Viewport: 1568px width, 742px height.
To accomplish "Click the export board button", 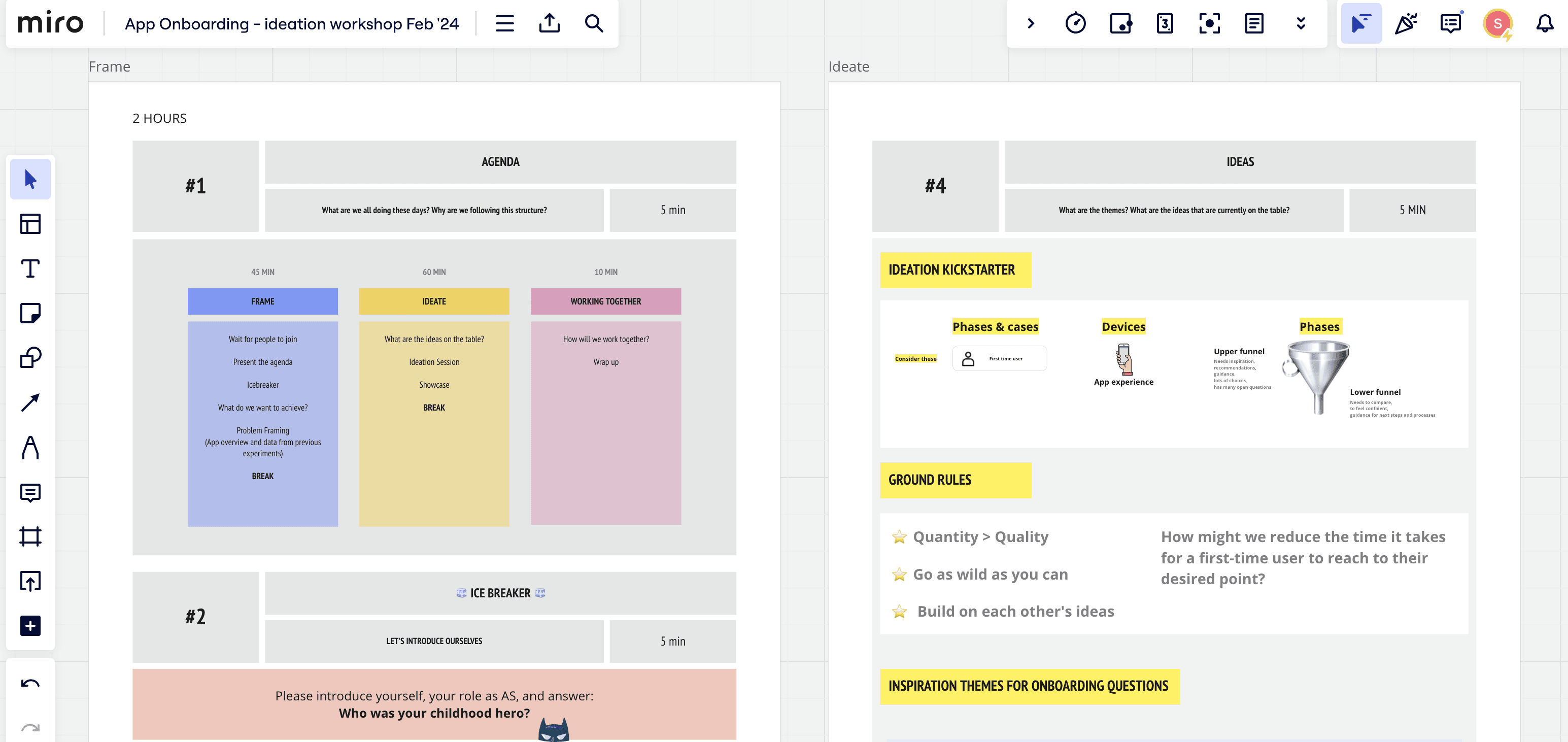I will tap(549, 24).
